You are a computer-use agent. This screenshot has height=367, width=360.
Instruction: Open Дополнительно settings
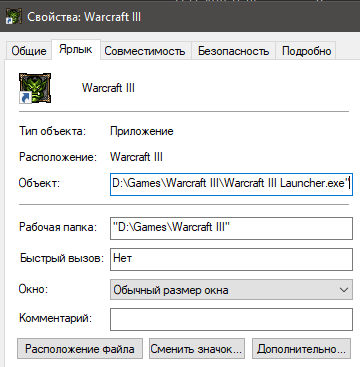[301, 349]
